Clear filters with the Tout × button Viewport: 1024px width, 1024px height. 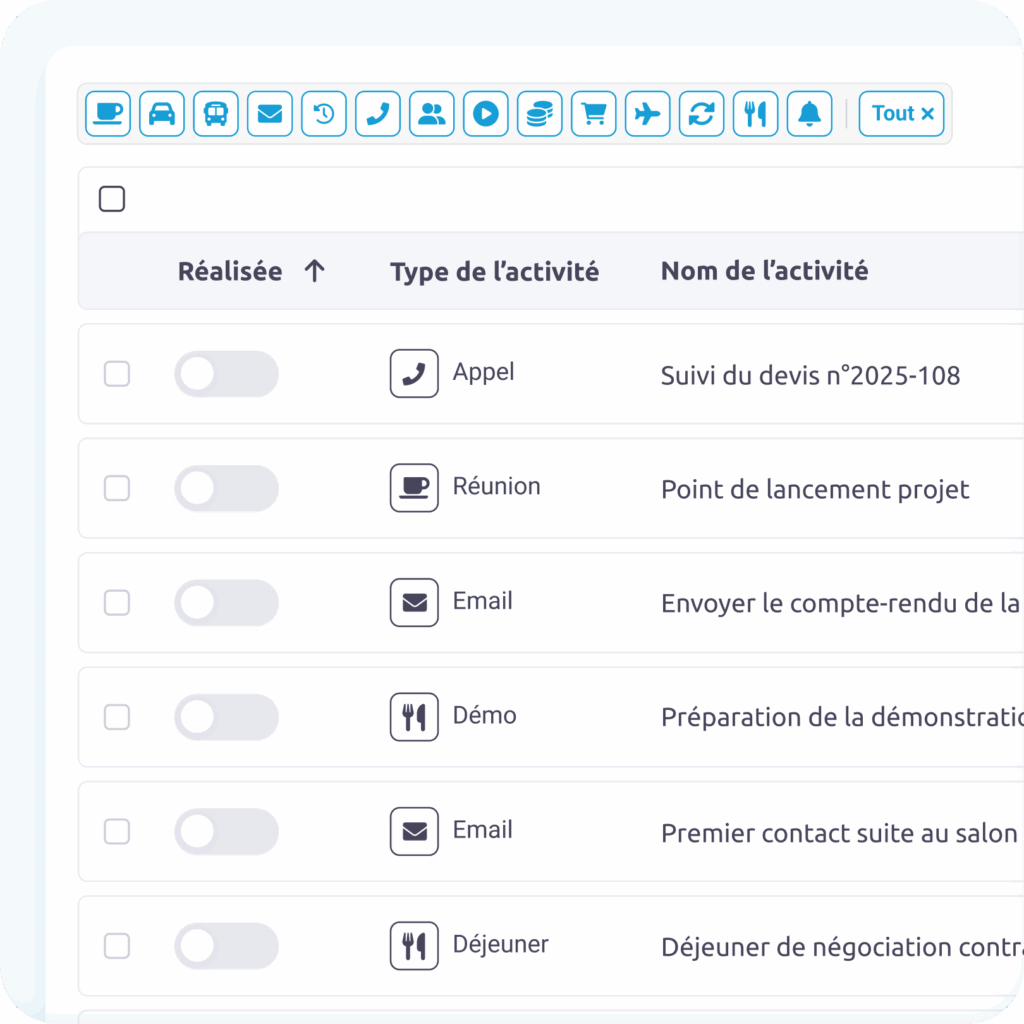902,114
